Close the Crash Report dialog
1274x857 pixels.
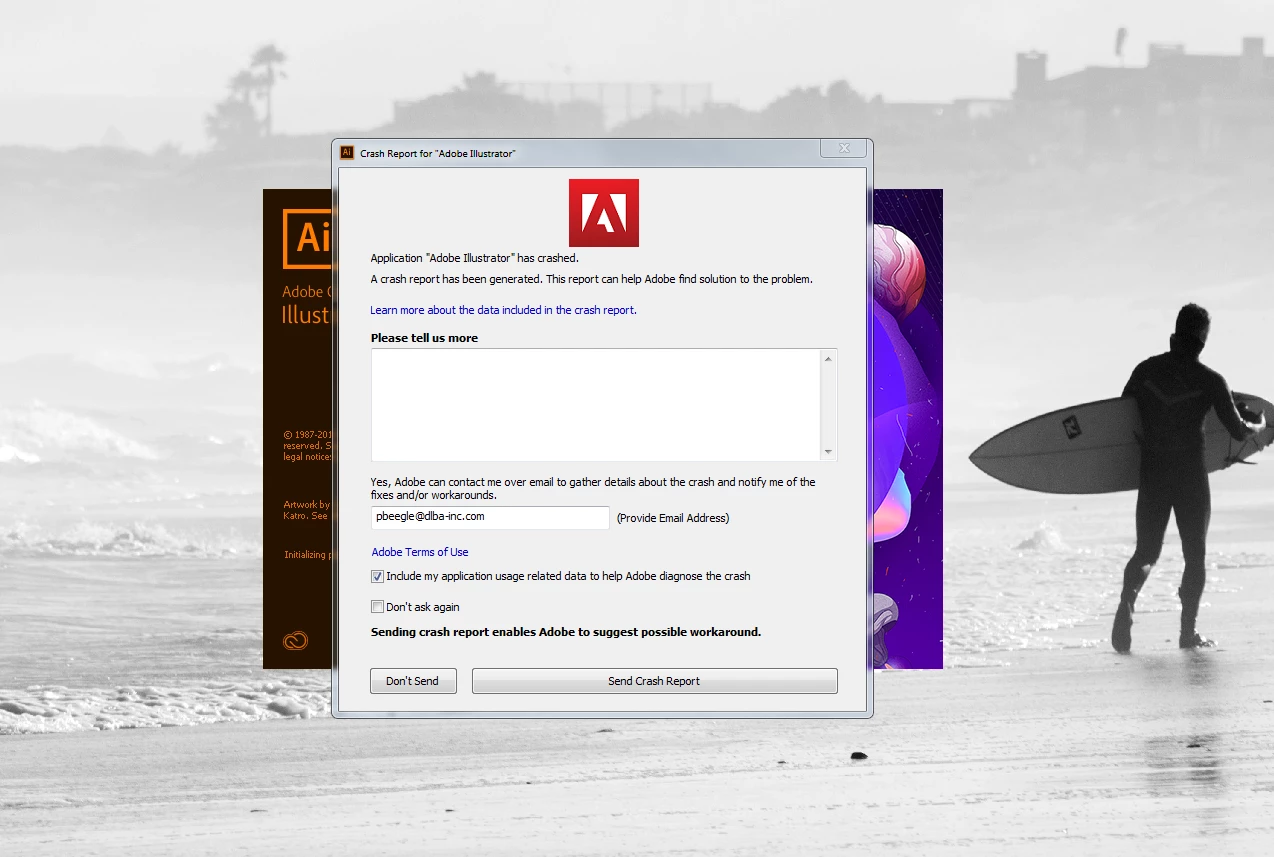coord(844,148)
